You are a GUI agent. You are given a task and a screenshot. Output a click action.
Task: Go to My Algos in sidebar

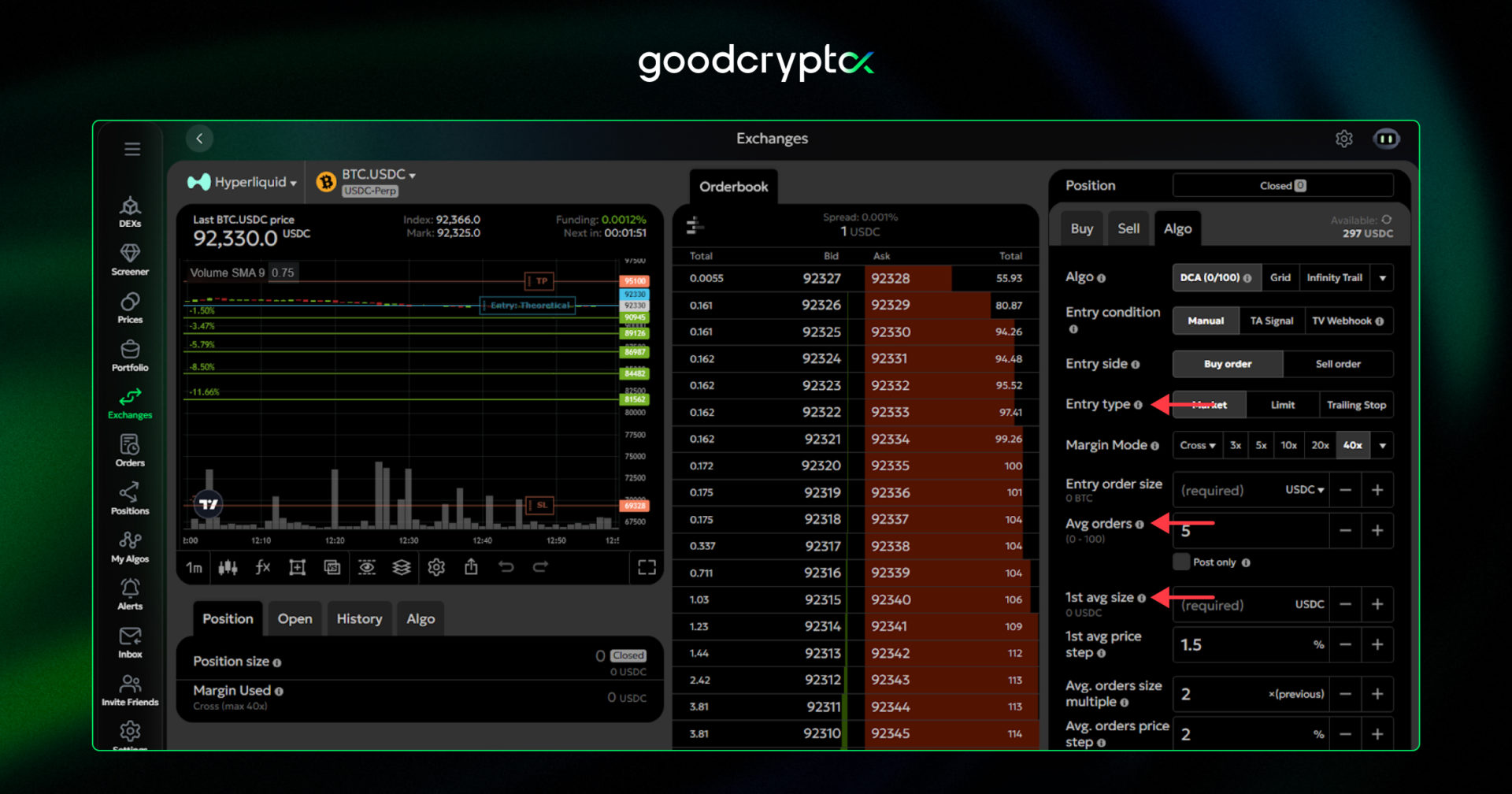(130, 547)
